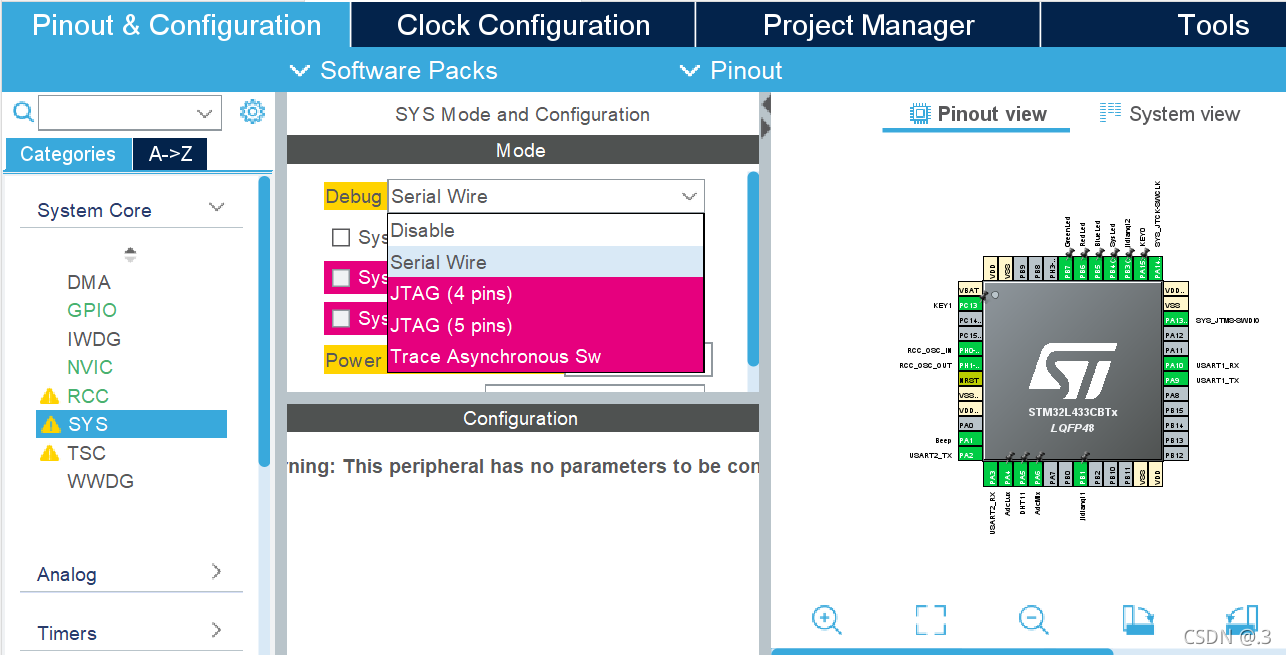
Task: Select pin PA12 on the chip
Action: pyautogui.click(x=1175, y=335)
